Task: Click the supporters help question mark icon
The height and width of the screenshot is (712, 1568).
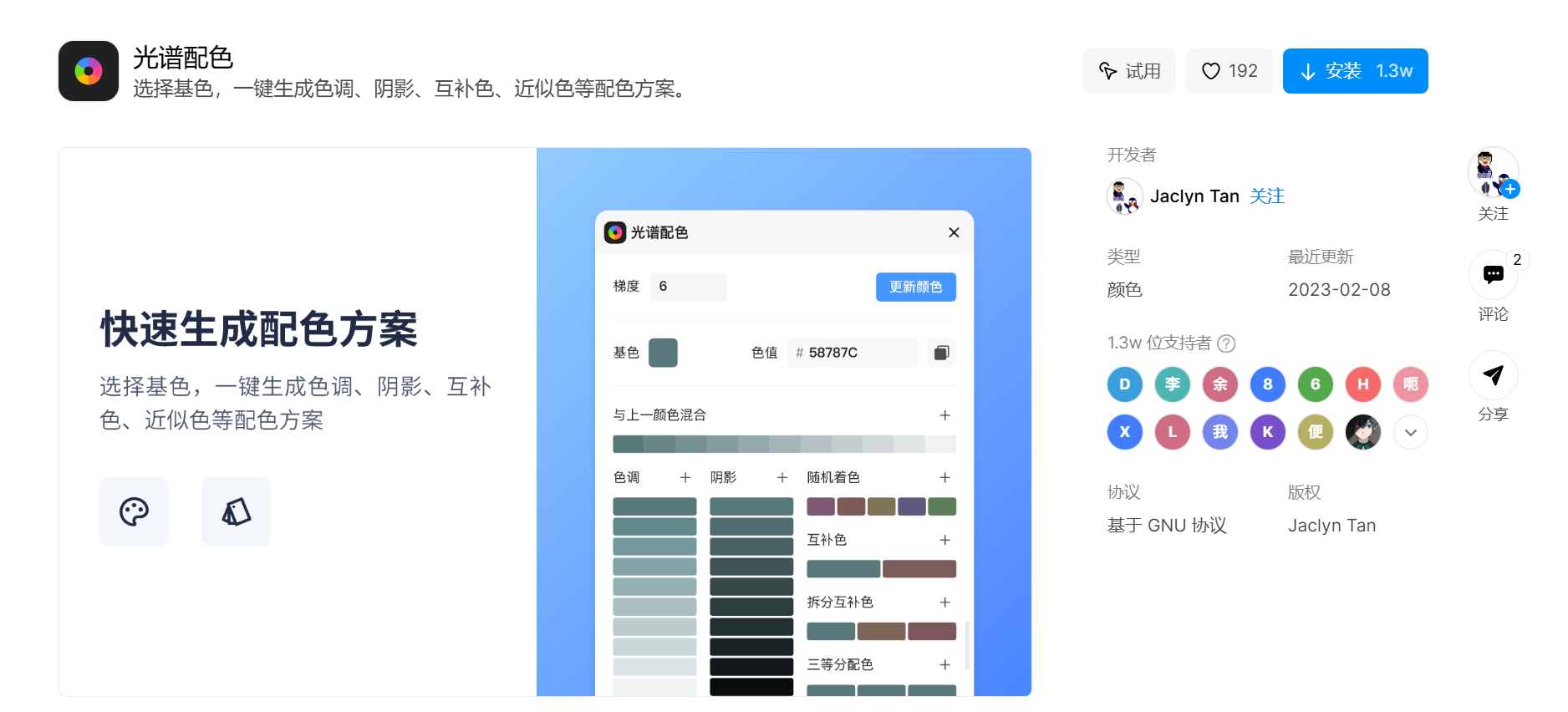Action: tap(1226, 343)
